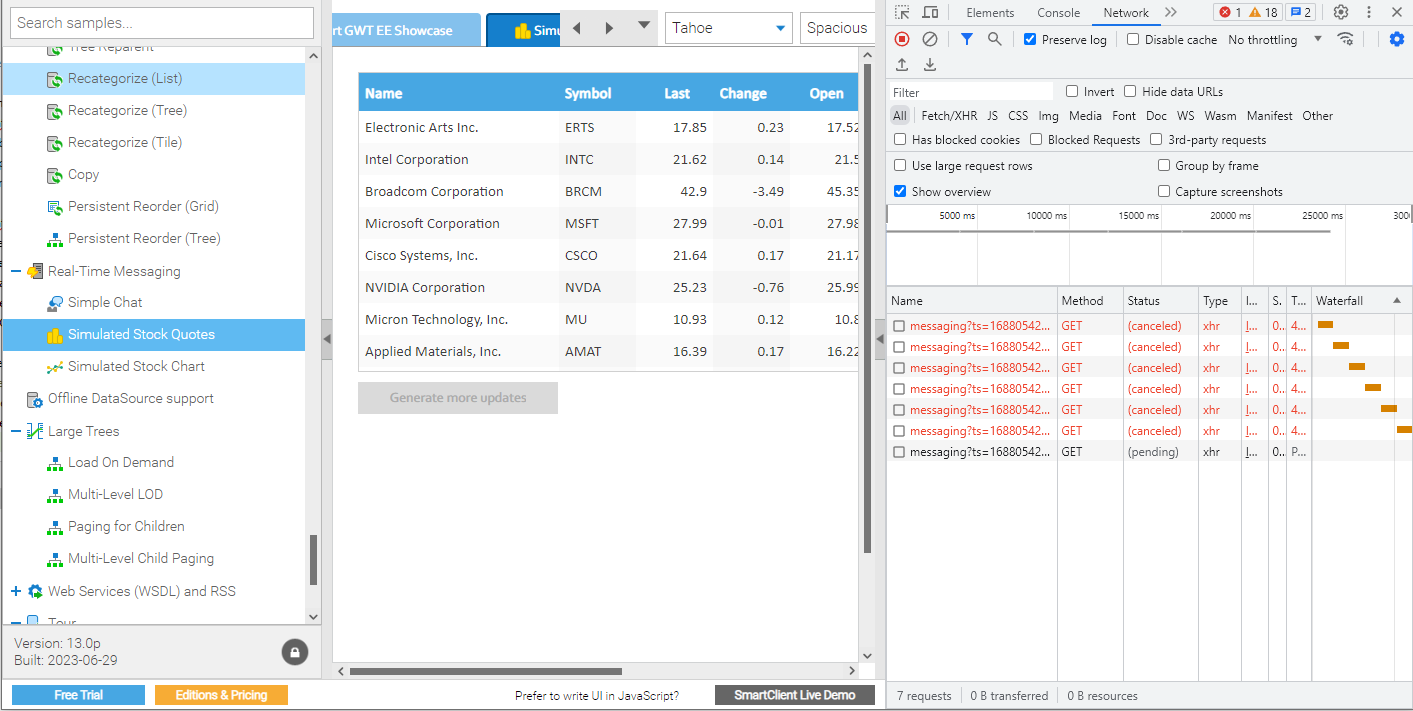Viewport: 1413px width, 711px height.
Task: Click the Persistent Reorder (Grid) icon
Action: pos(55,207)
